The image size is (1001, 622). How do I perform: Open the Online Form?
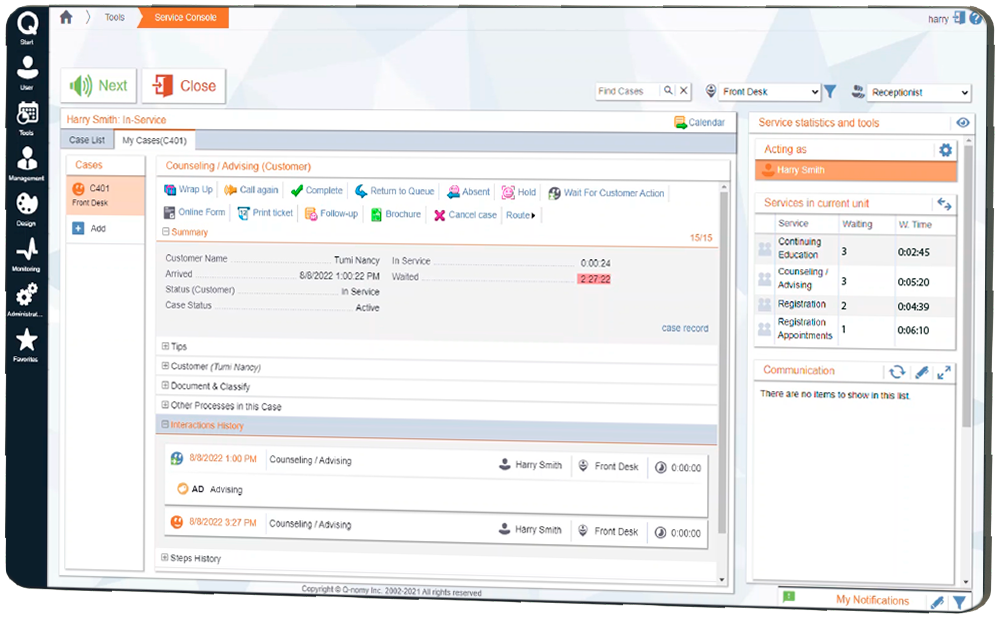coord(195,212)
